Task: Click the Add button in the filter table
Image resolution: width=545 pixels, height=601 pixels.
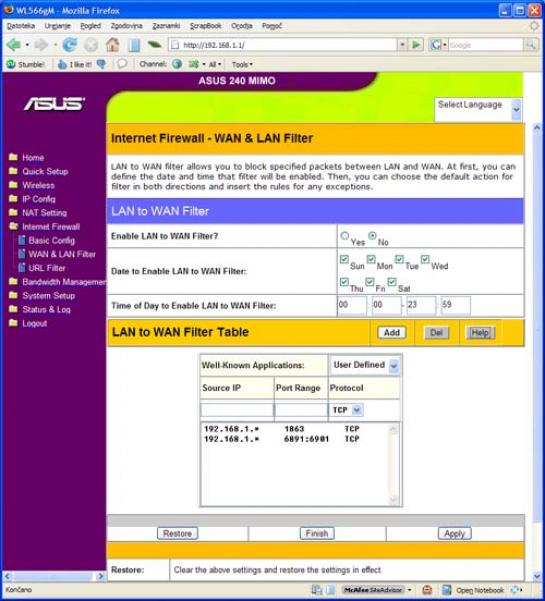Action: click(392, 333)
